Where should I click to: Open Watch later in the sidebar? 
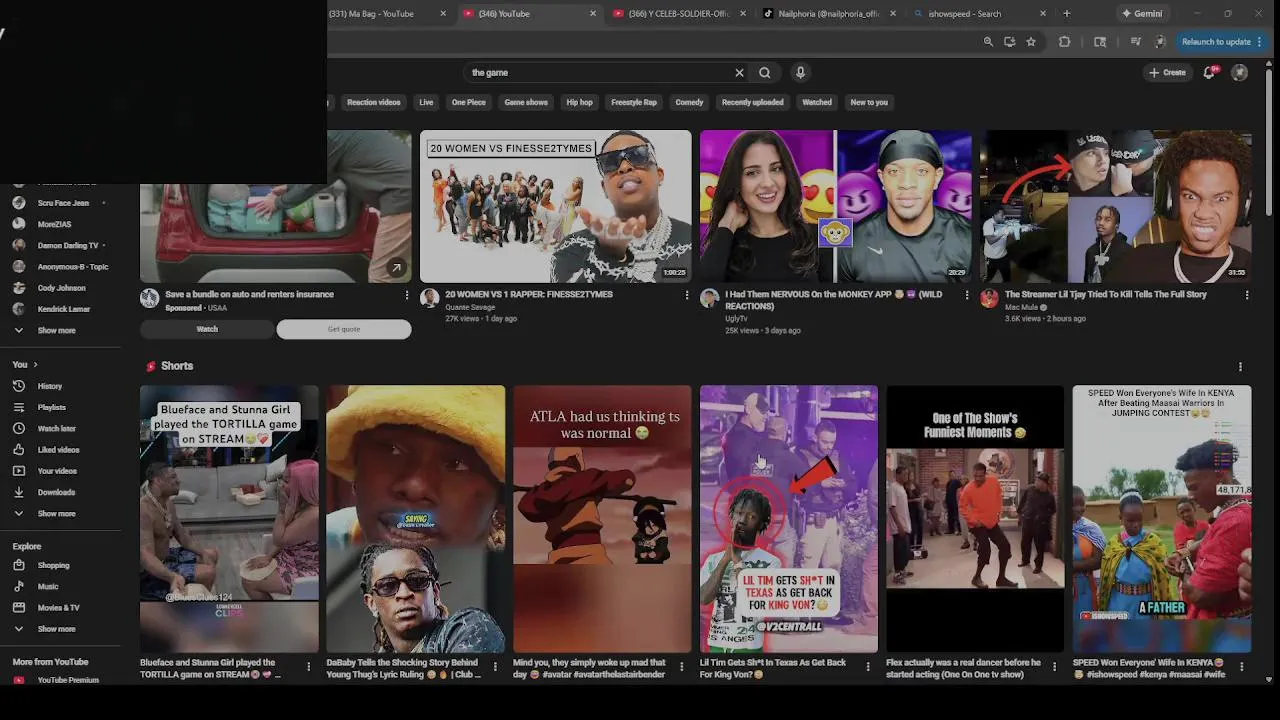click(56, 428)
